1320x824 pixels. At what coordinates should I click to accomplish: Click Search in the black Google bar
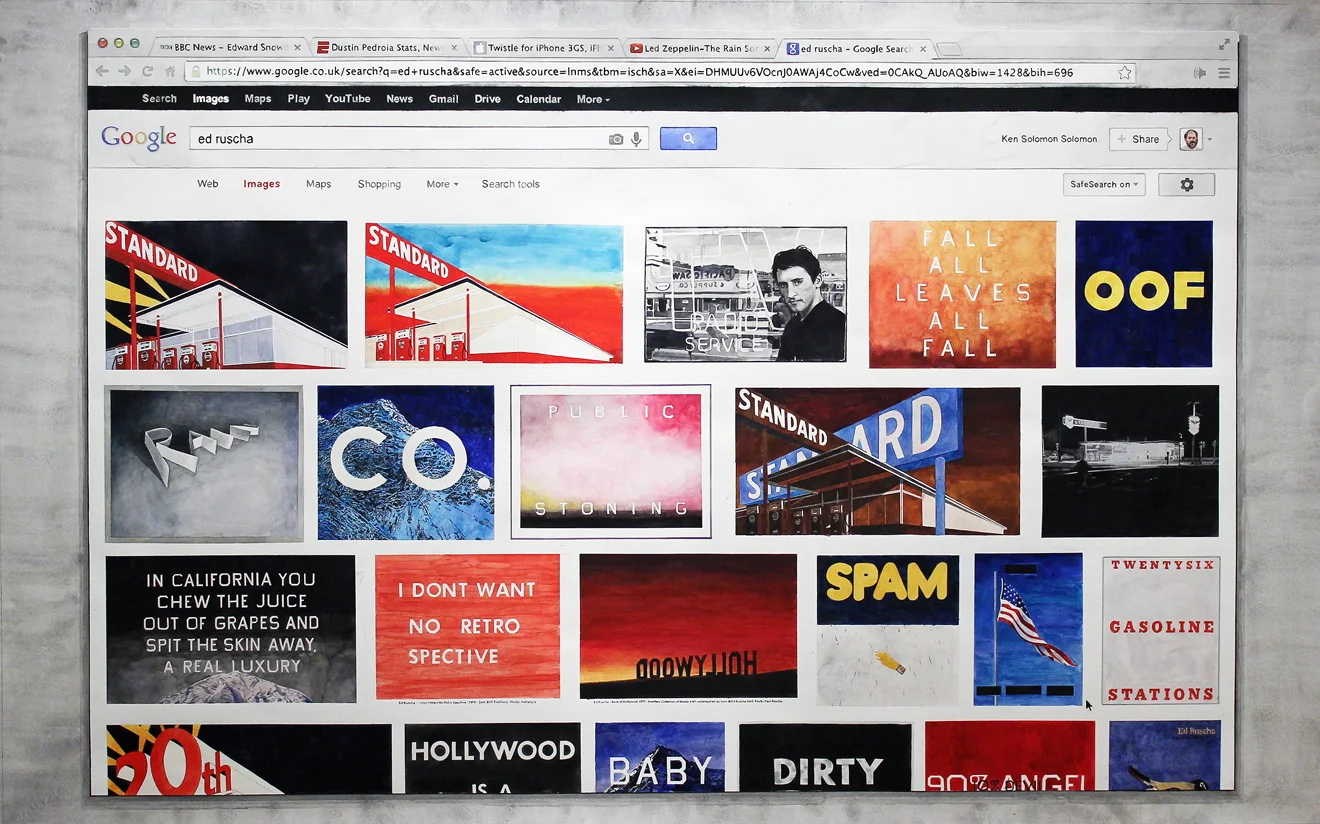point(159,99)
